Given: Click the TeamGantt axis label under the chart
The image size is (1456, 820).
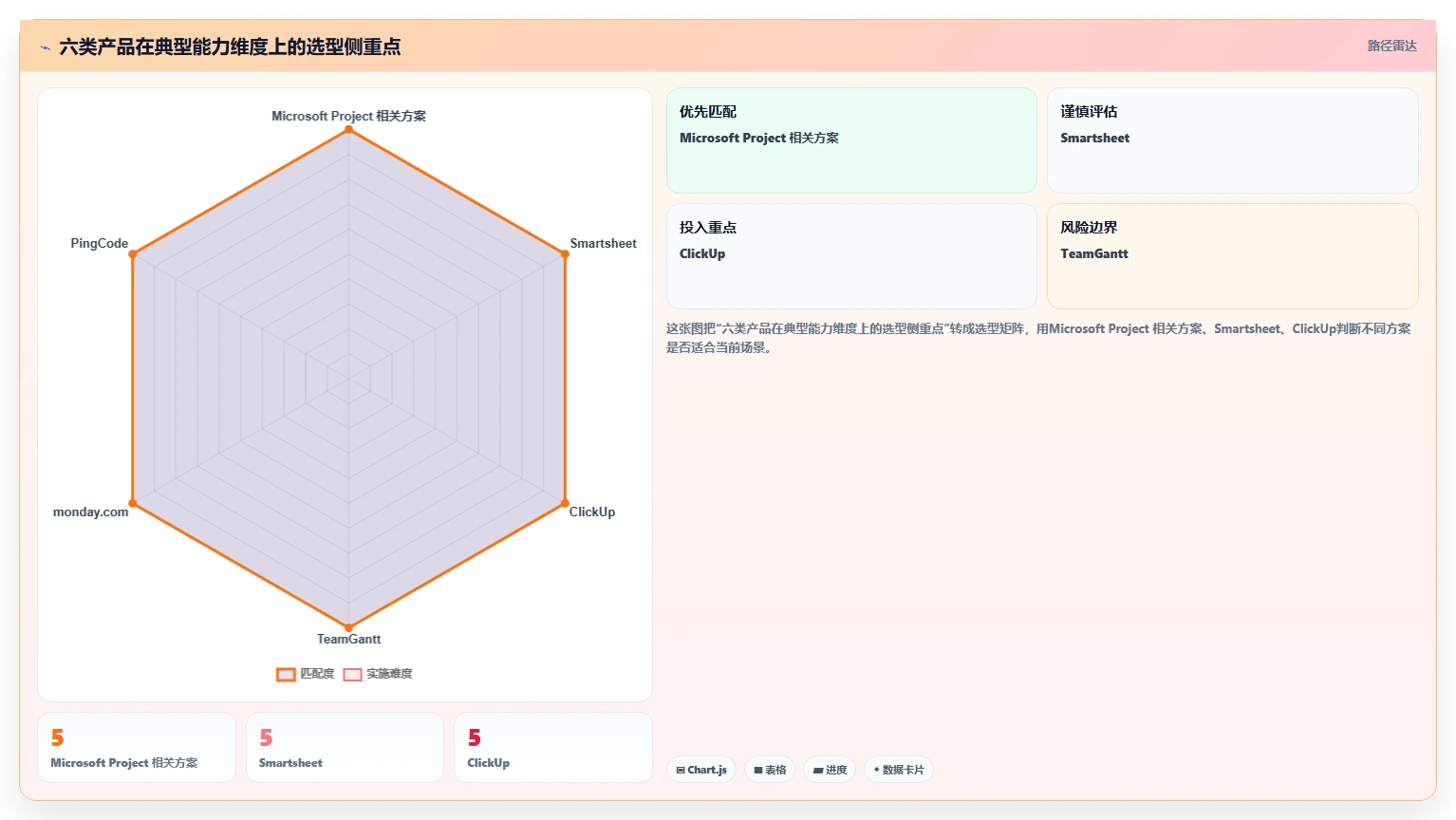Looking at the screenshot, I should 348,639.
